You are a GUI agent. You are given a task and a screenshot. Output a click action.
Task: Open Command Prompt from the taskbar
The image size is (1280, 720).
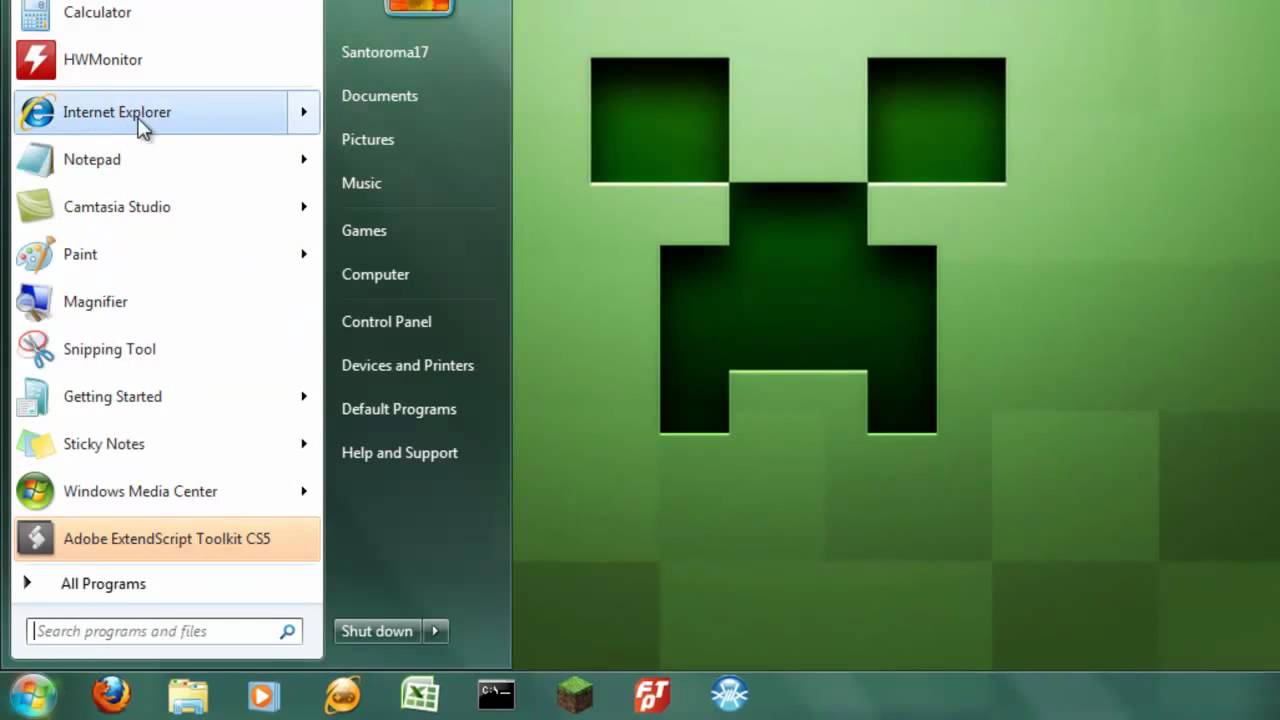(x=496, y=694)
